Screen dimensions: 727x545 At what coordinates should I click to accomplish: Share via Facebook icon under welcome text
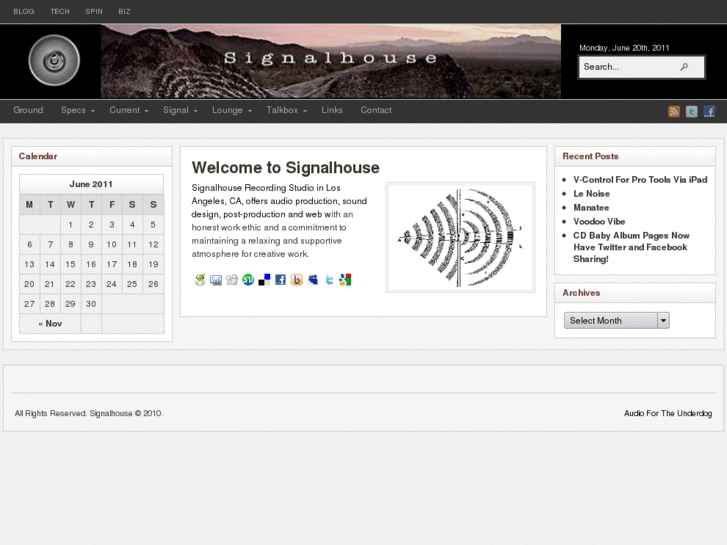(281, 280)
